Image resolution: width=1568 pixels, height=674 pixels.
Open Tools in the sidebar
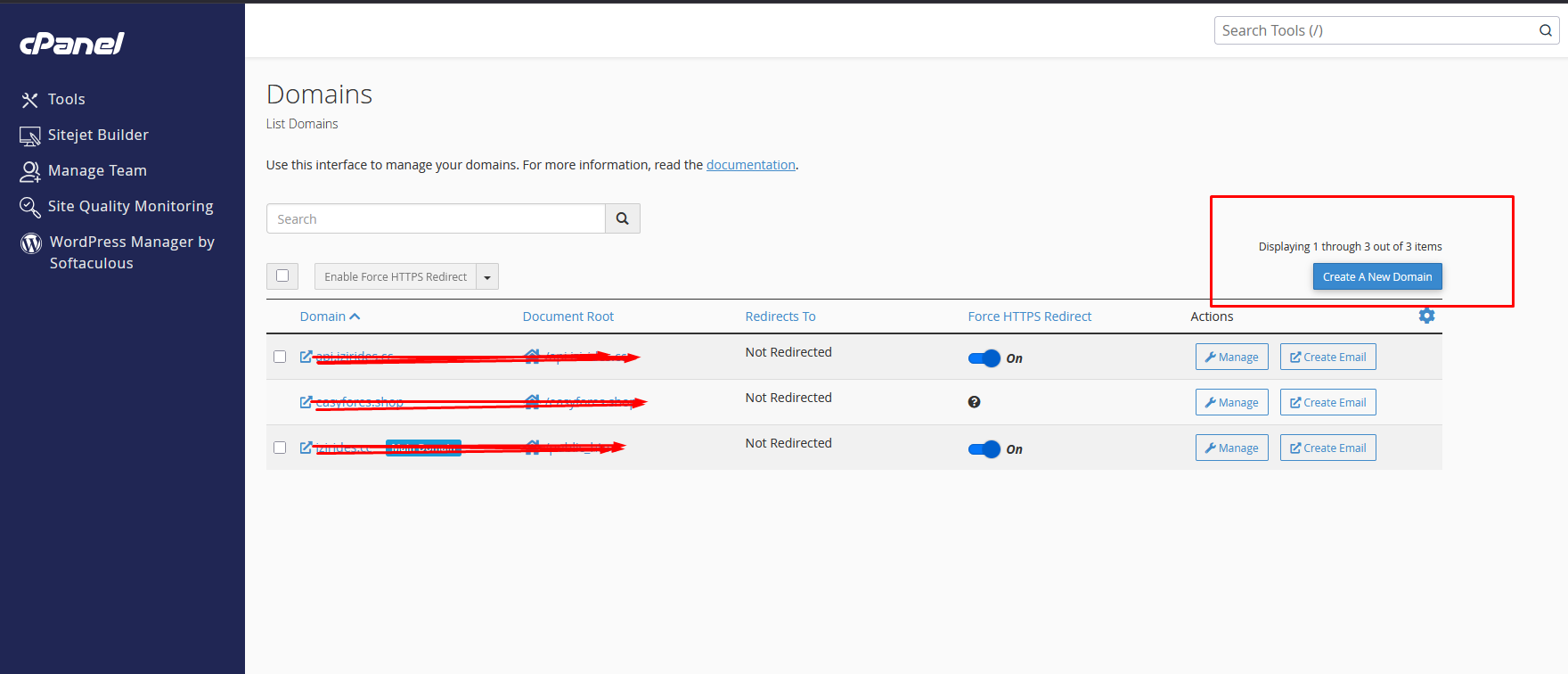tap(66, 99)
